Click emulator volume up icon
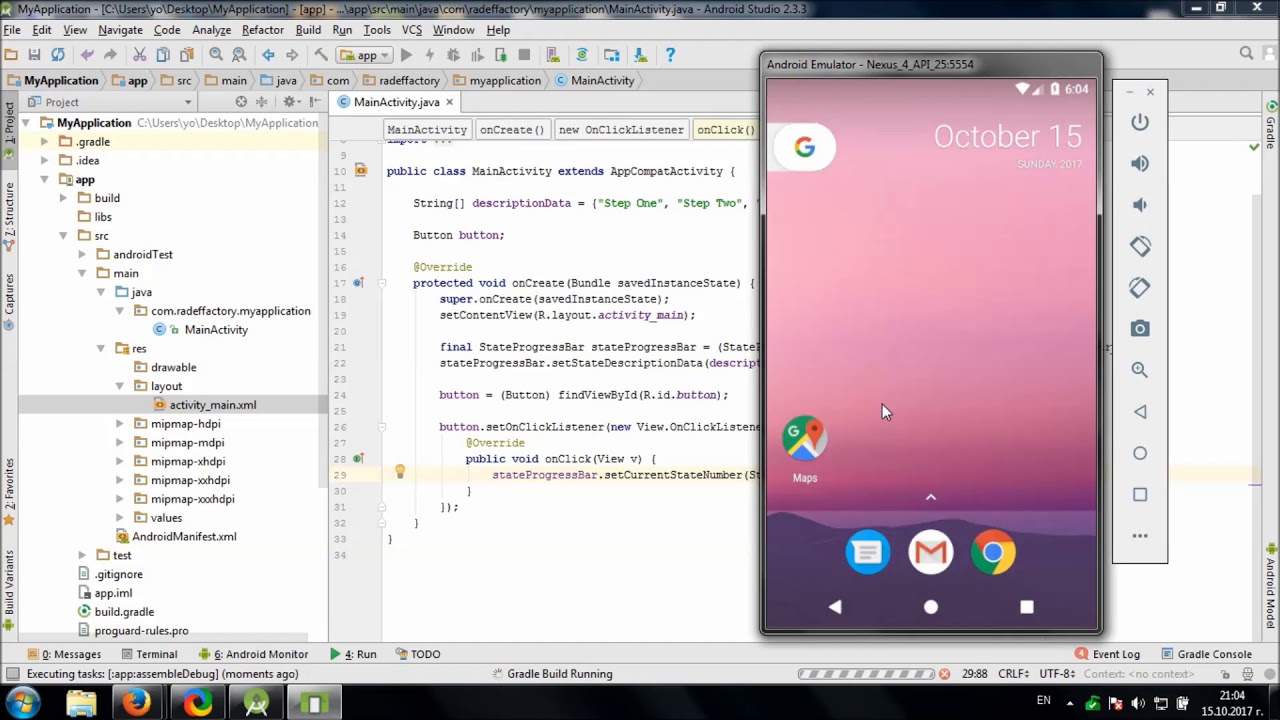 click(1139, 163)
